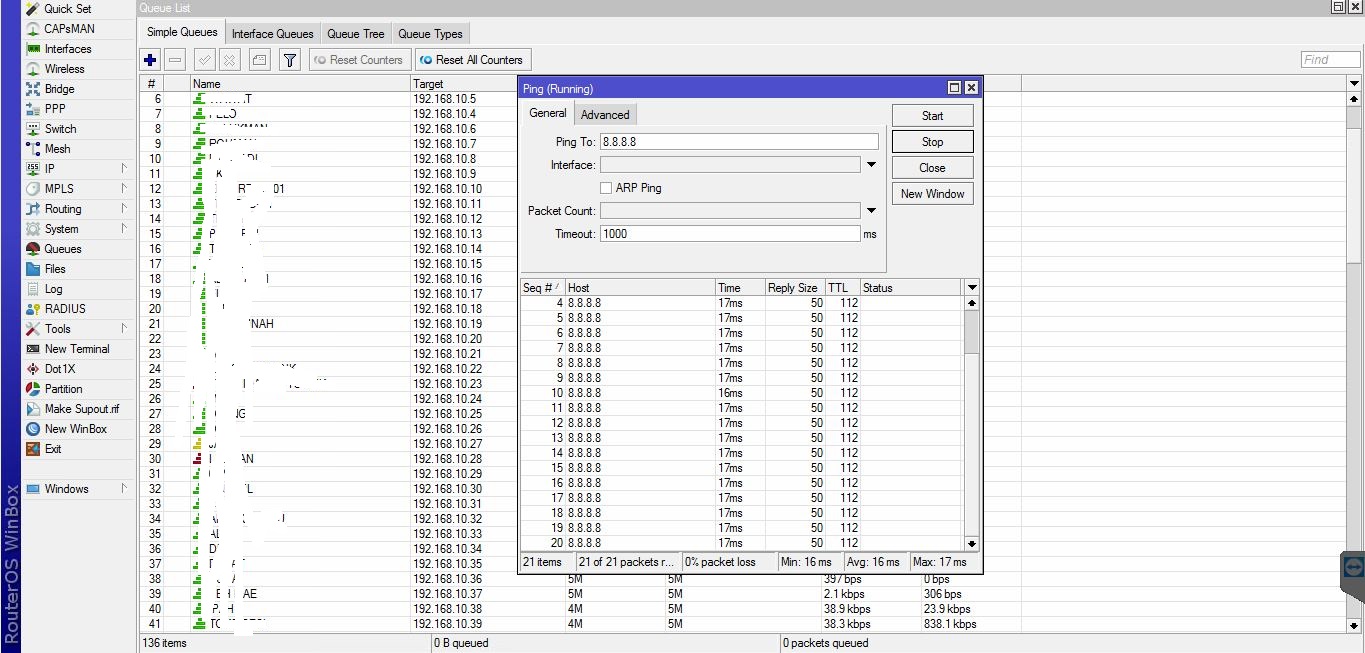Select the General tab in Ping
The height and width of the screenshot is (653, 1365).
(548, 113)
